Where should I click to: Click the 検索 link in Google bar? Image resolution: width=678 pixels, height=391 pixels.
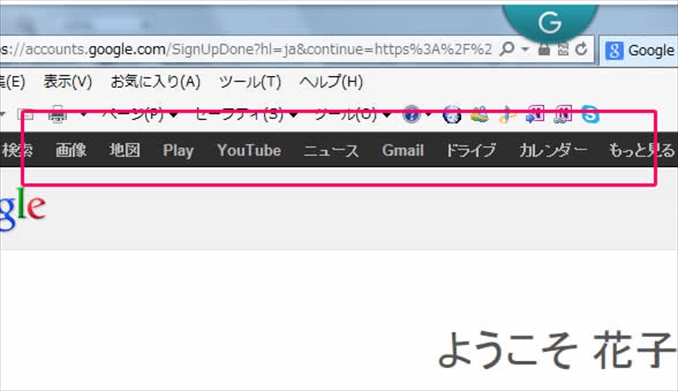[x=17, y=150]
